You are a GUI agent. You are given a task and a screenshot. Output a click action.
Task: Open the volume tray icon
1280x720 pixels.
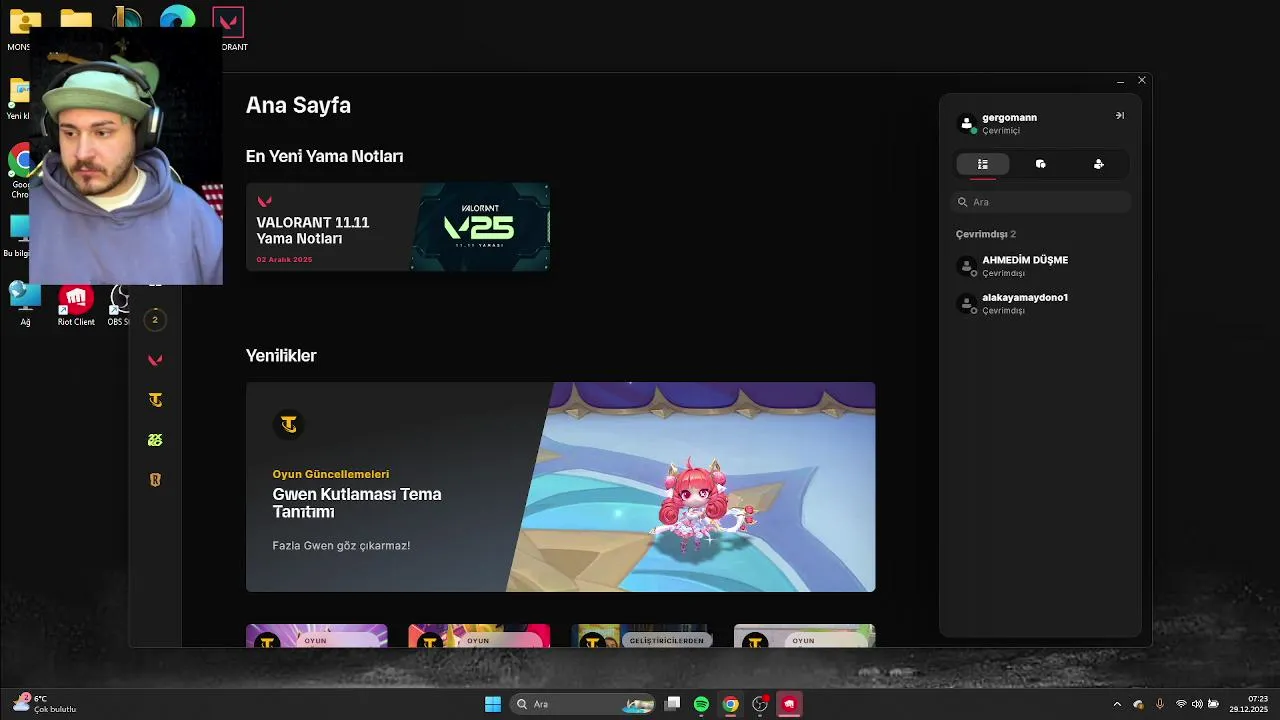[1197, 704]
